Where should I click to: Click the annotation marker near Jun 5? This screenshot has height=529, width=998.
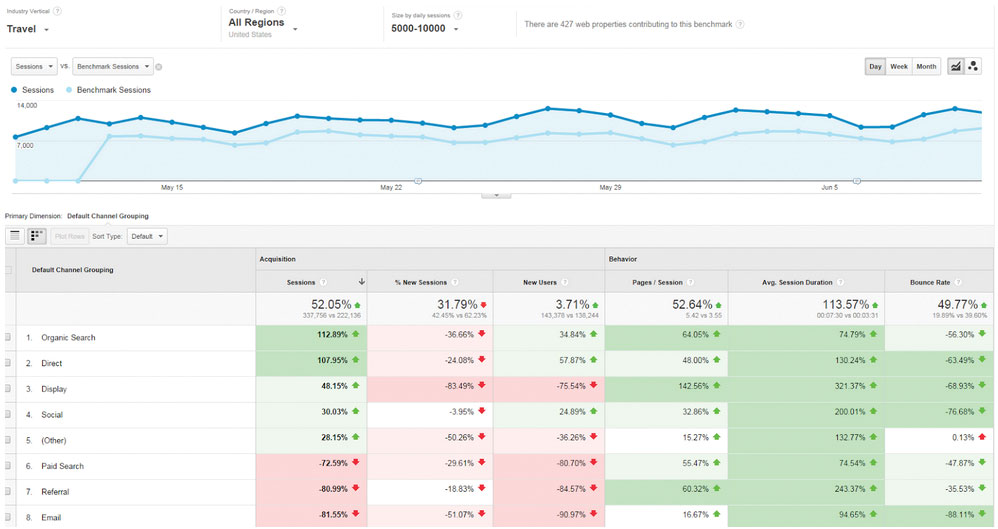(857, 181)
